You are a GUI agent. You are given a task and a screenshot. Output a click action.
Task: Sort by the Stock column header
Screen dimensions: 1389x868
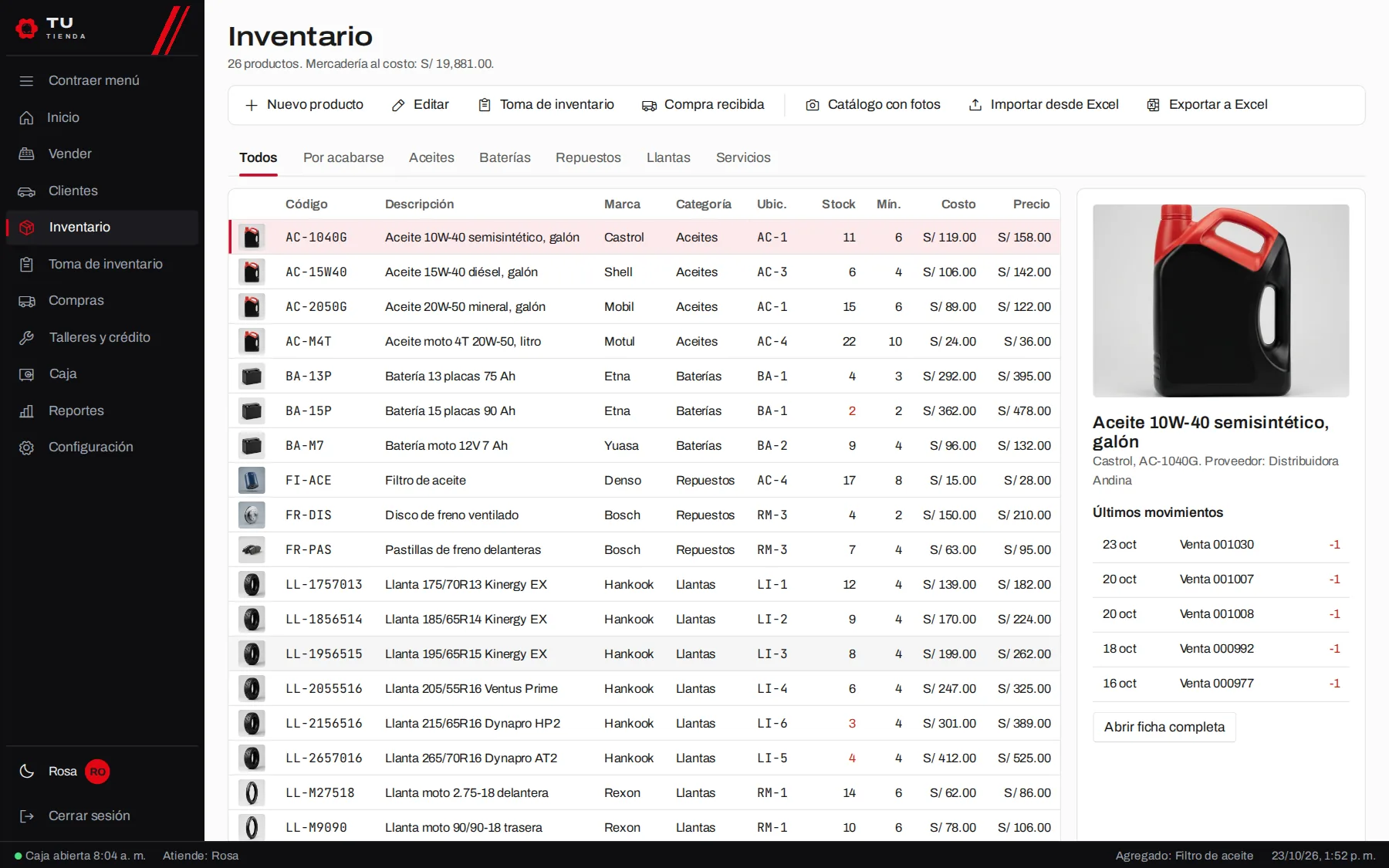838,204
